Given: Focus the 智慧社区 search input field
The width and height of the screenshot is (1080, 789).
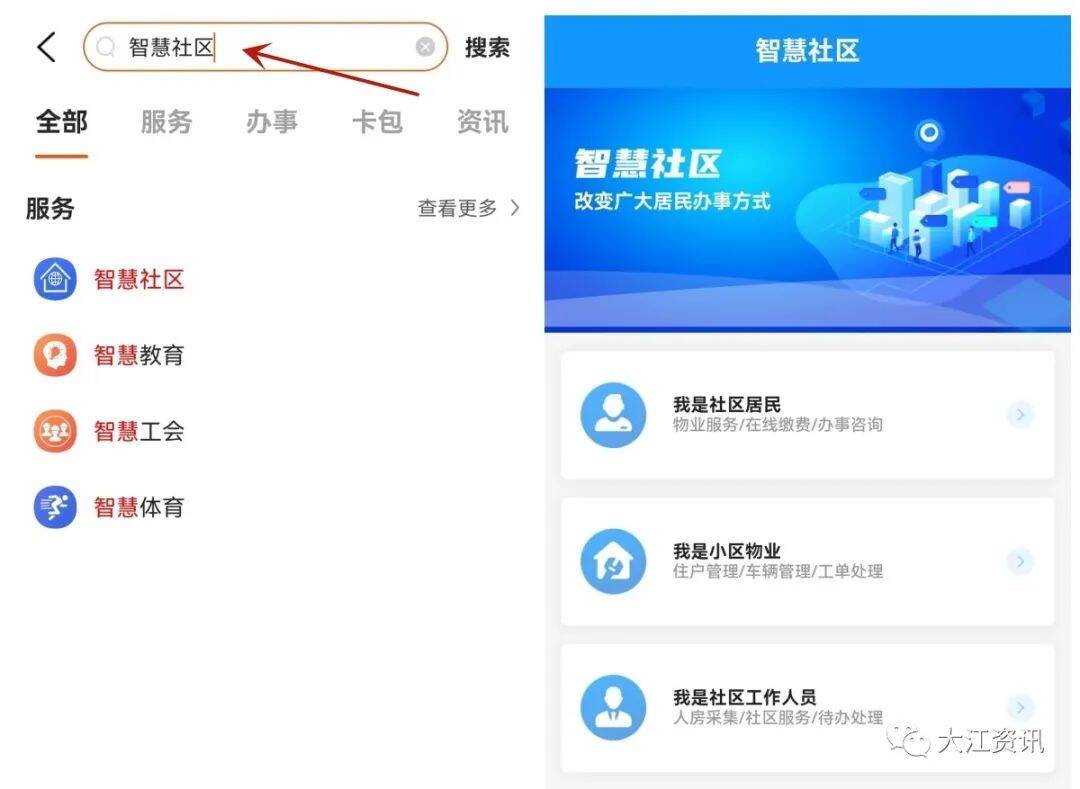Looking at the screenshot, I should tap(265, 47).
